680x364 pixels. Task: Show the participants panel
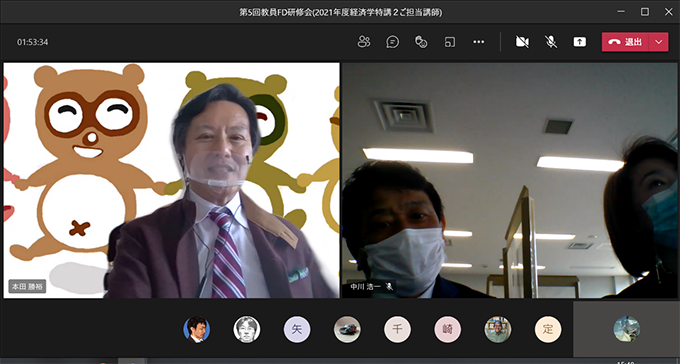click(364, 42)
